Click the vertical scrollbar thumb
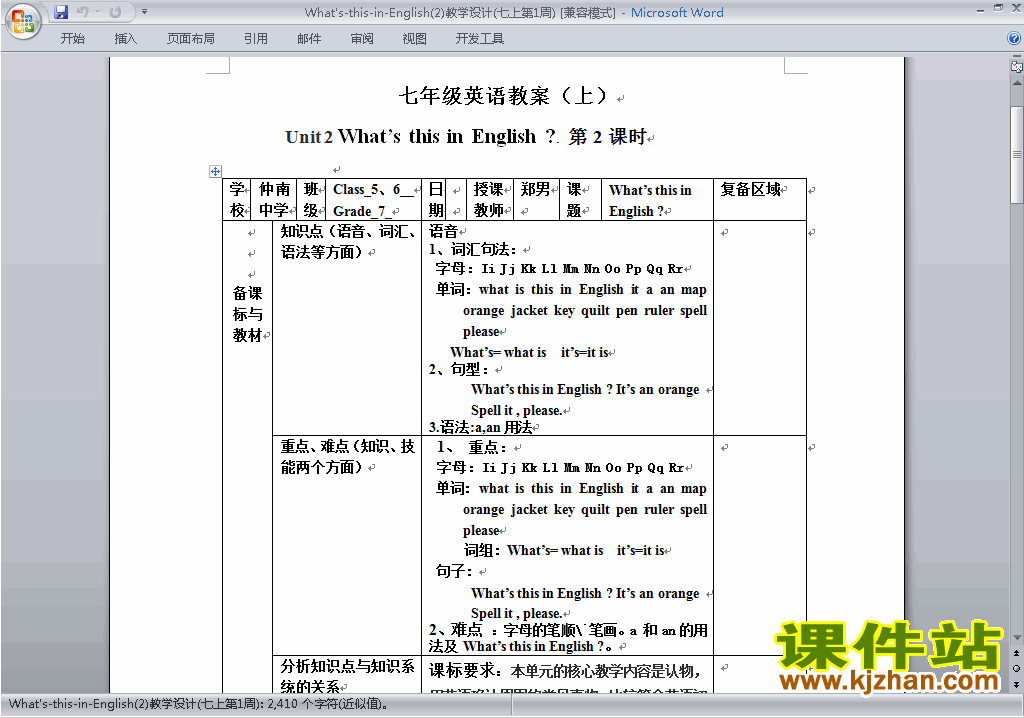 pyautogui.click(x=1017, y=155)
